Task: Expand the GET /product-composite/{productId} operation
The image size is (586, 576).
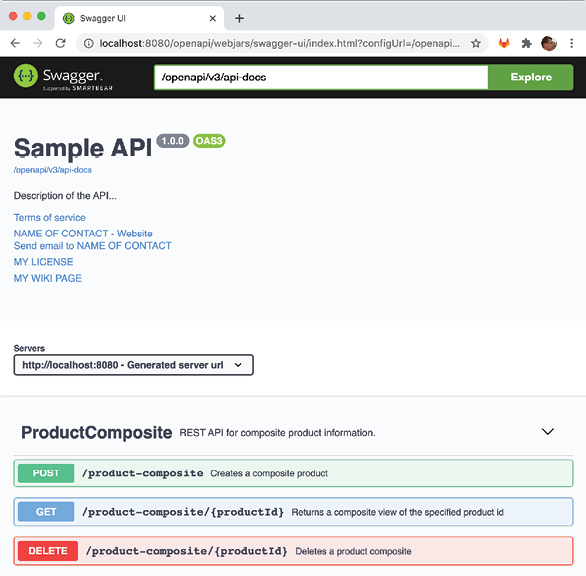Action: [x=293, y=512]
